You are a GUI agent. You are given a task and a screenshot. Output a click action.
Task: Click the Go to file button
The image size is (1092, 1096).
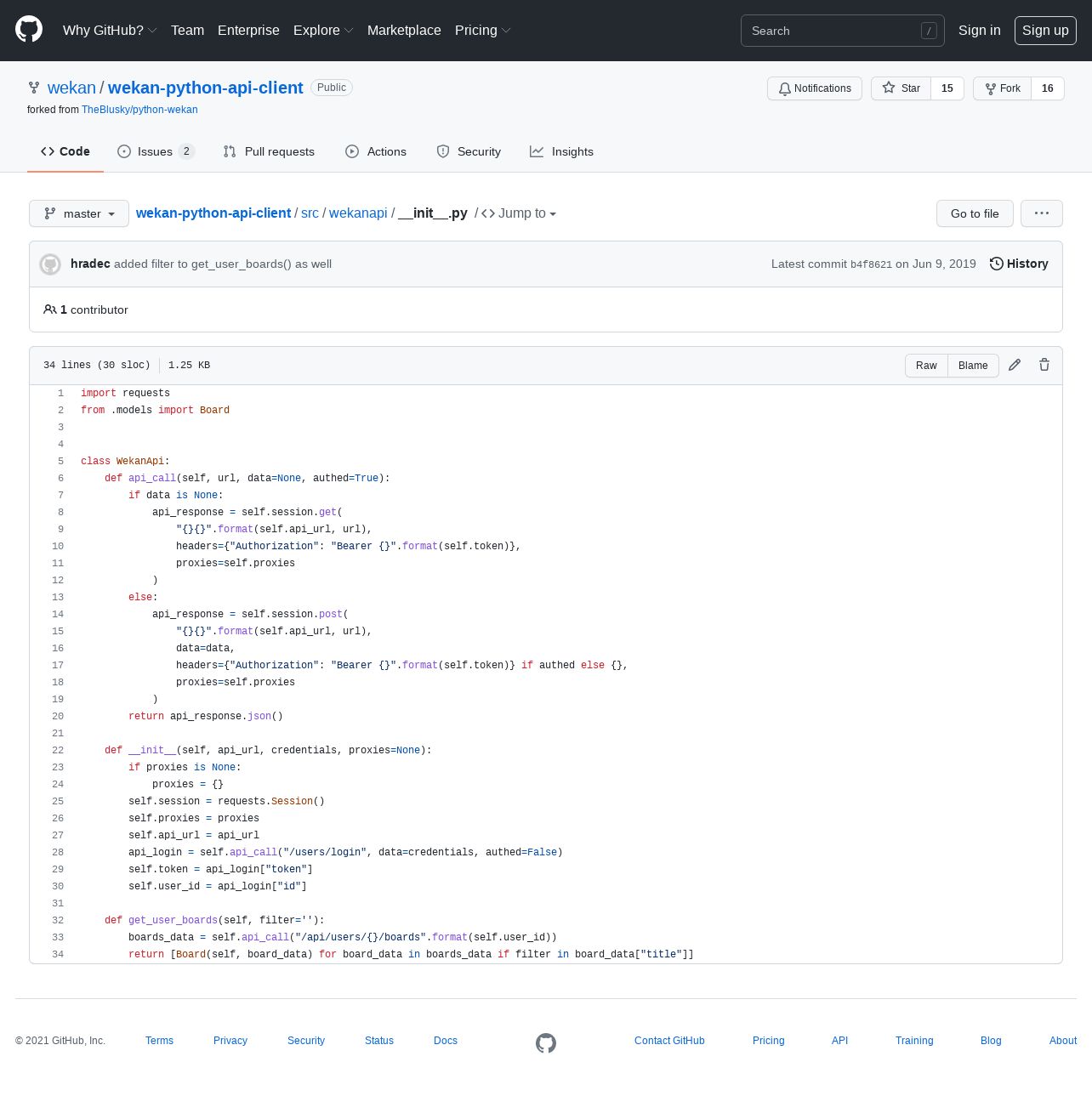[x=975, y=213]
